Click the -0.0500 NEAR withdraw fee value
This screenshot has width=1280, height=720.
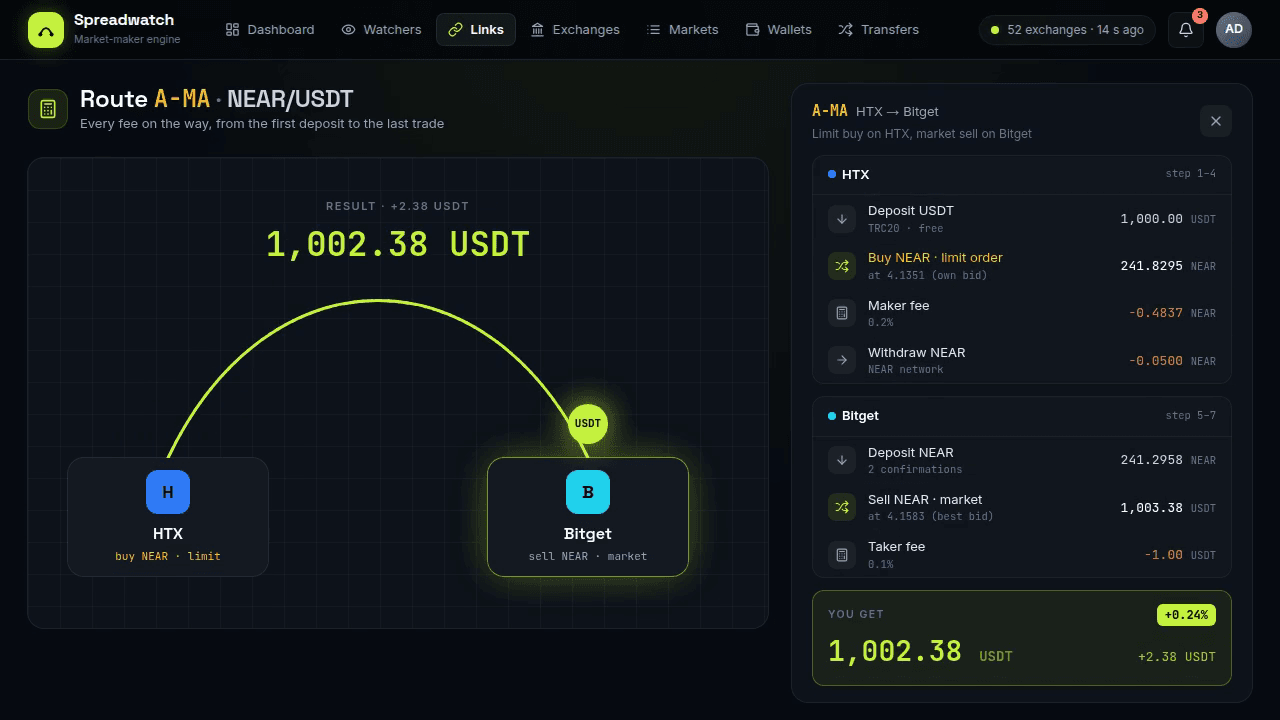[x=1172, y=361]
